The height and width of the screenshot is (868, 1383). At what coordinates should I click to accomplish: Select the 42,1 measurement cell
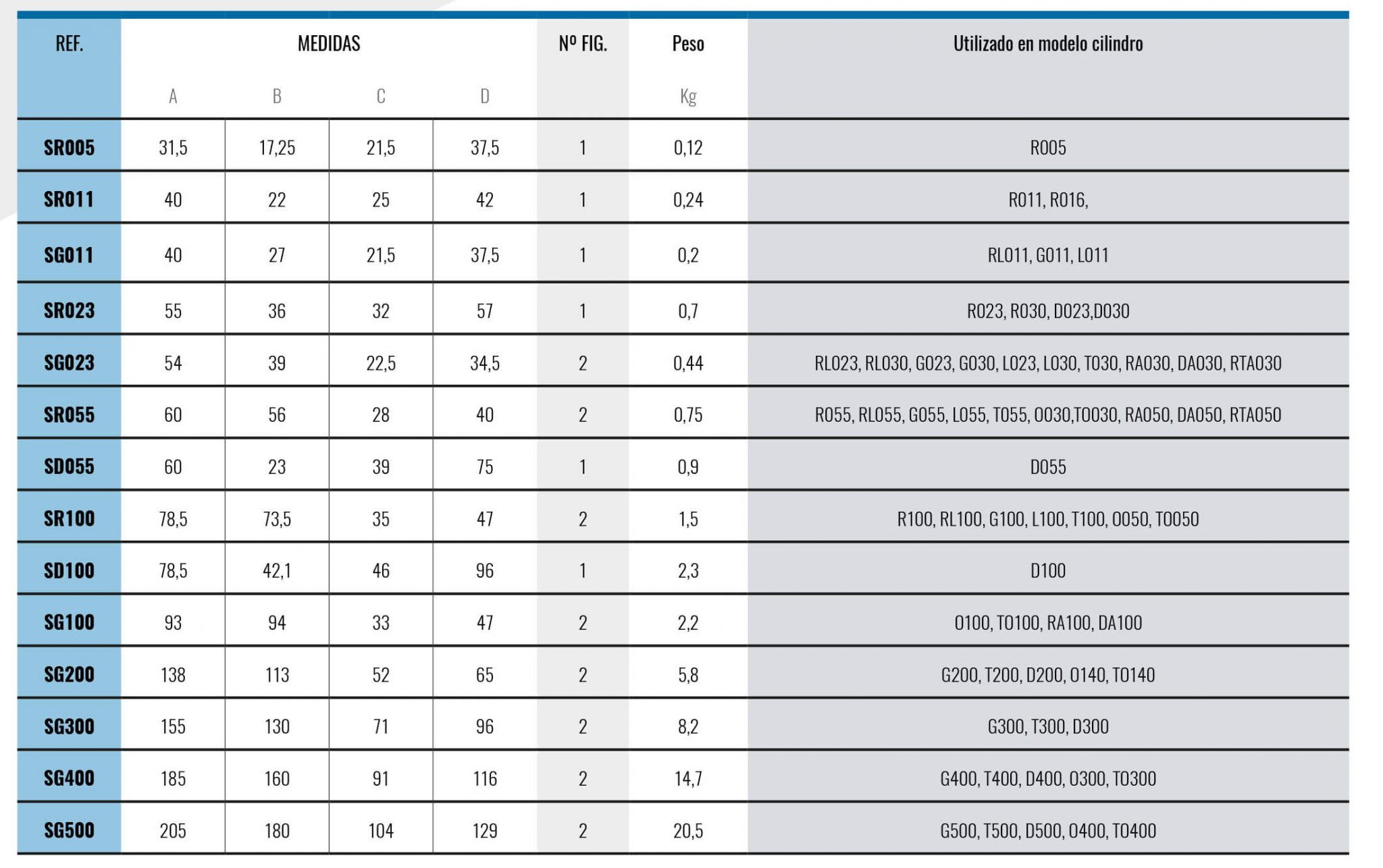pos(277,571)
